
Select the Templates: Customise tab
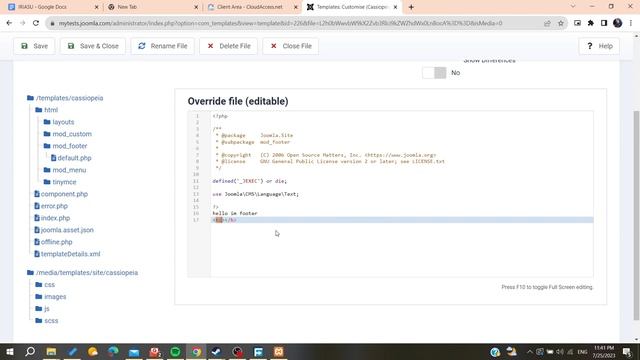[x=351, y=7]
